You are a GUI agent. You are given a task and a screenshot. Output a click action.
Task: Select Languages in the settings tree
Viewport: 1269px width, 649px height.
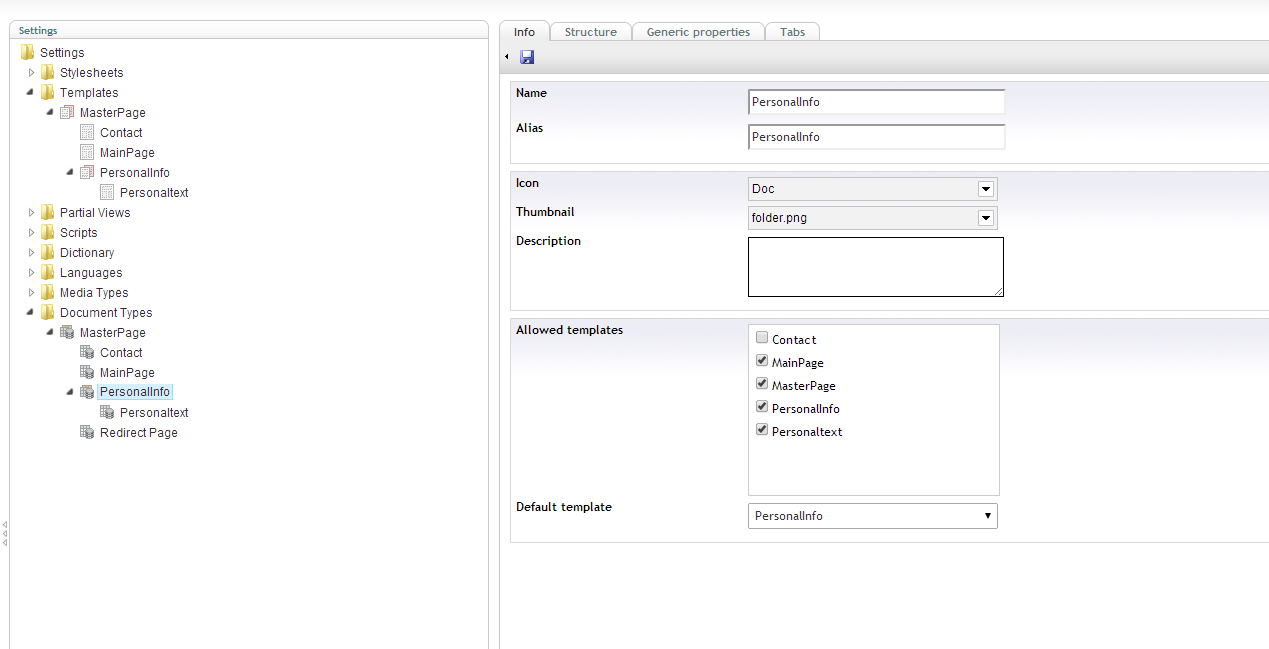point(90,272)
